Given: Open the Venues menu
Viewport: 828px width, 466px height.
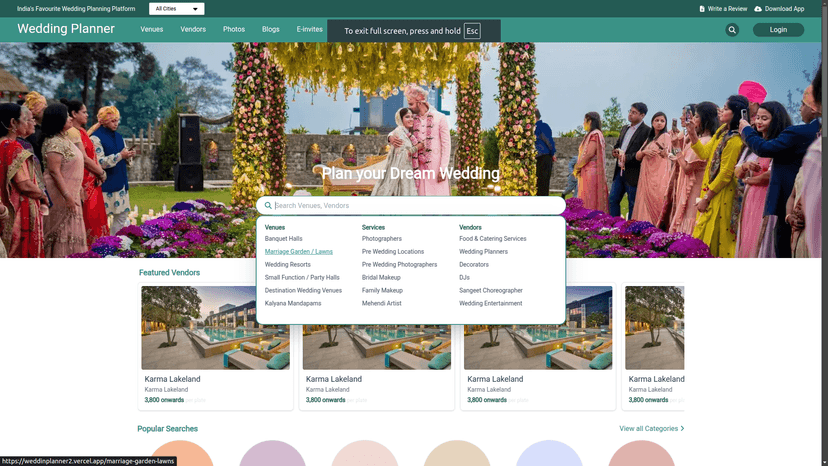Looking at the screenshot, I should pyautogui.click(x=152, y=30).
